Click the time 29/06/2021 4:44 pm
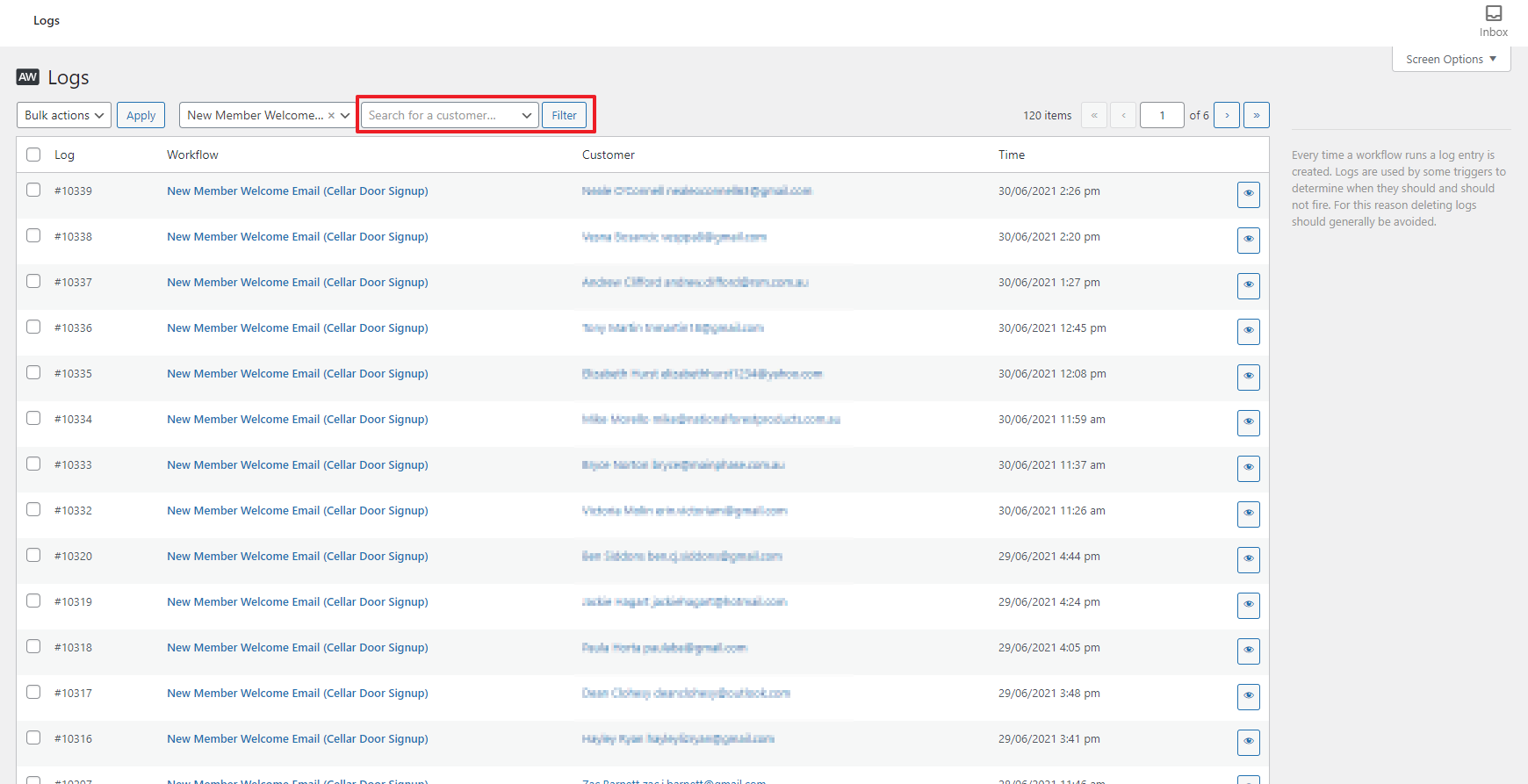The image size is (1528, 784). [1049, 556]
